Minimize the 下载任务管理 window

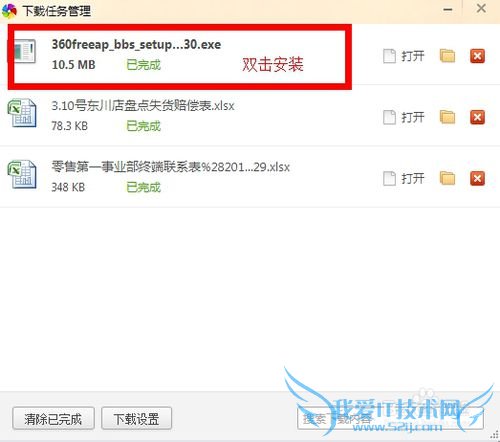point(448,9)
